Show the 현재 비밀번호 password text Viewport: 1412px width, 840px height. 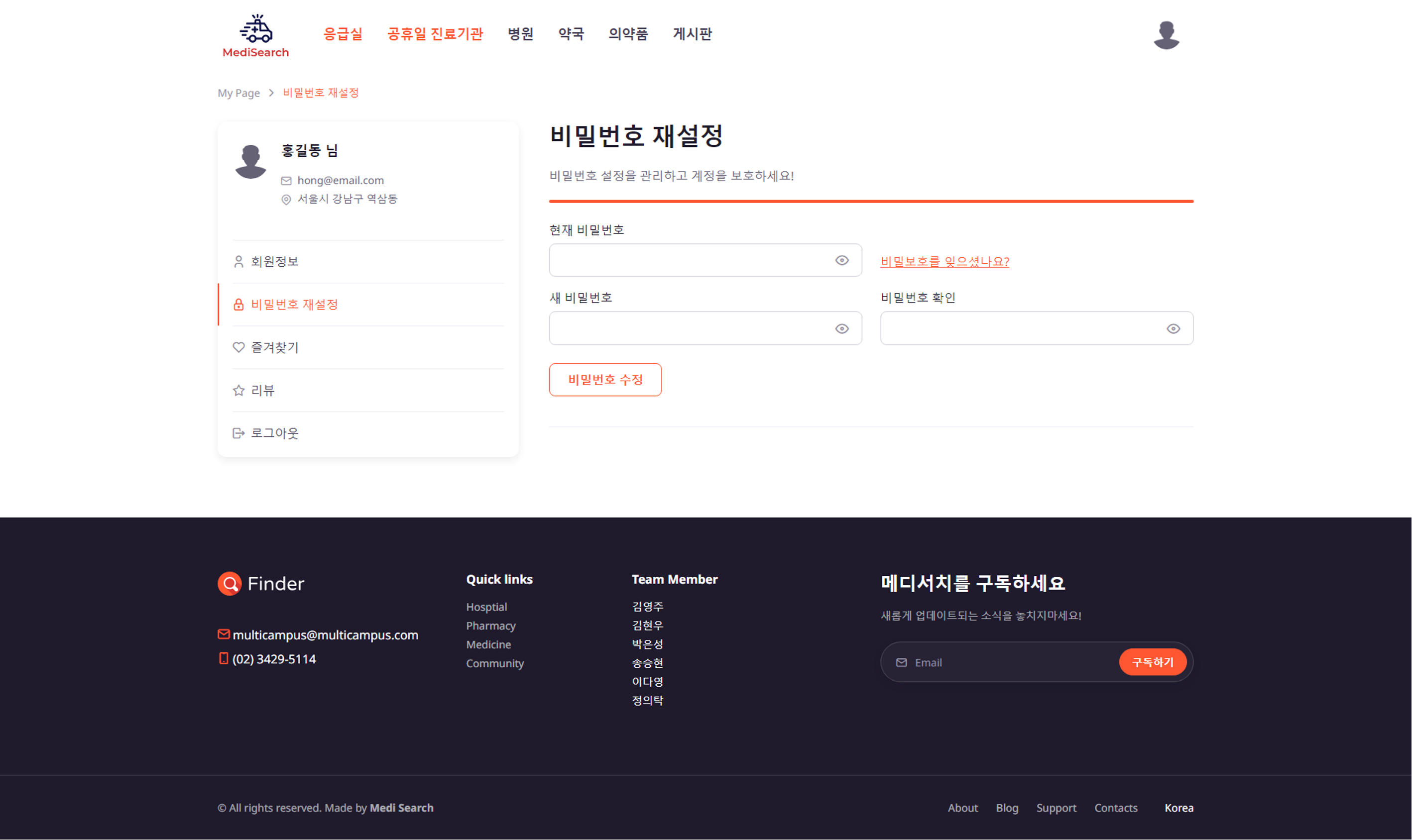[842, 260]
